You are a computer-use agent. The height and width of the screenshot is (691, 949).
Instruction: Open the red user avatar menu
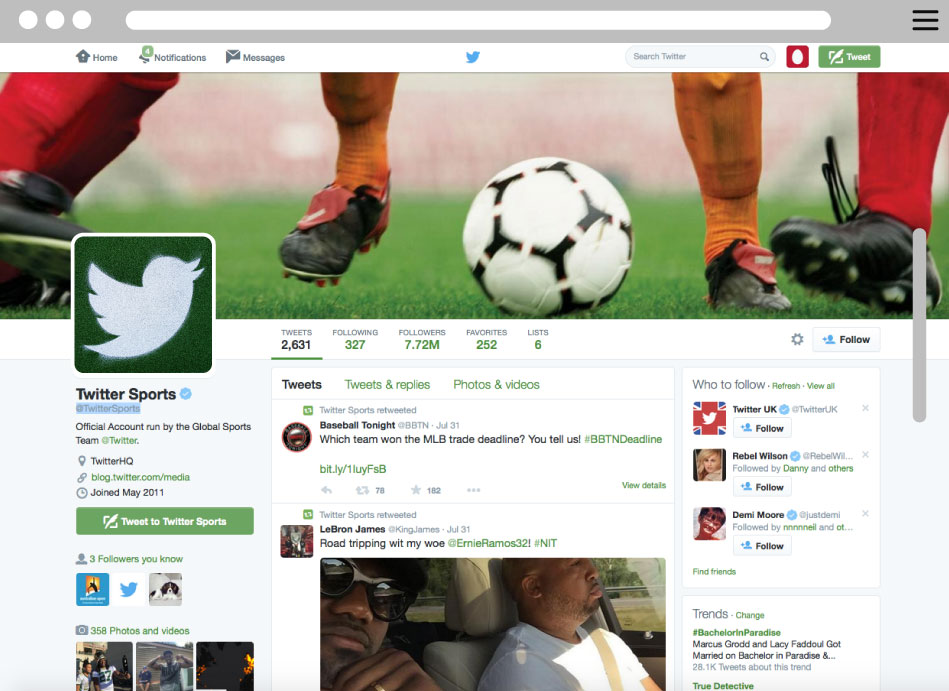[x=797, y=57]
